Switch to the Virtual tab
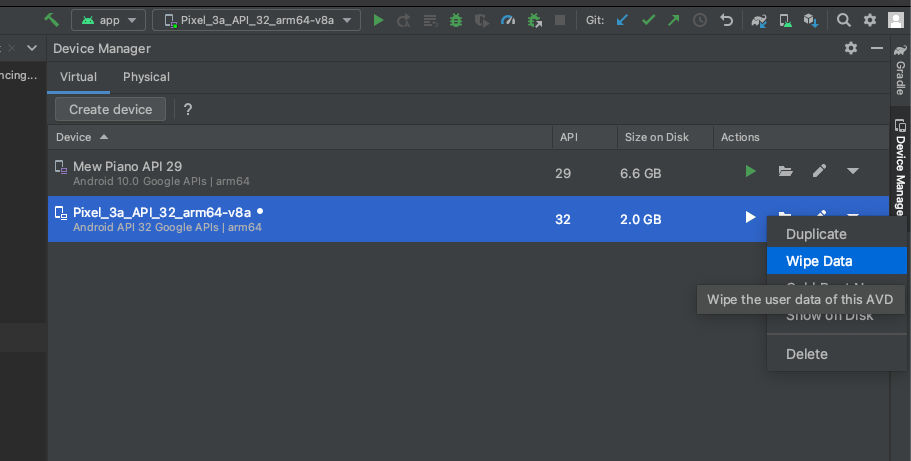The width and height of the screenshot is (911, 461). tap(78, 77)
